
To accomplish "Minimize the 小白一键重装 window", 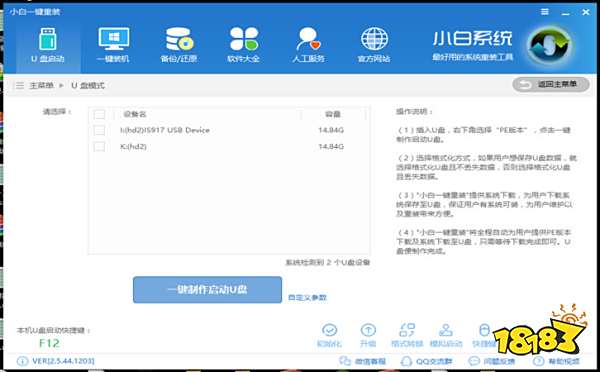I will click(566, 12).
